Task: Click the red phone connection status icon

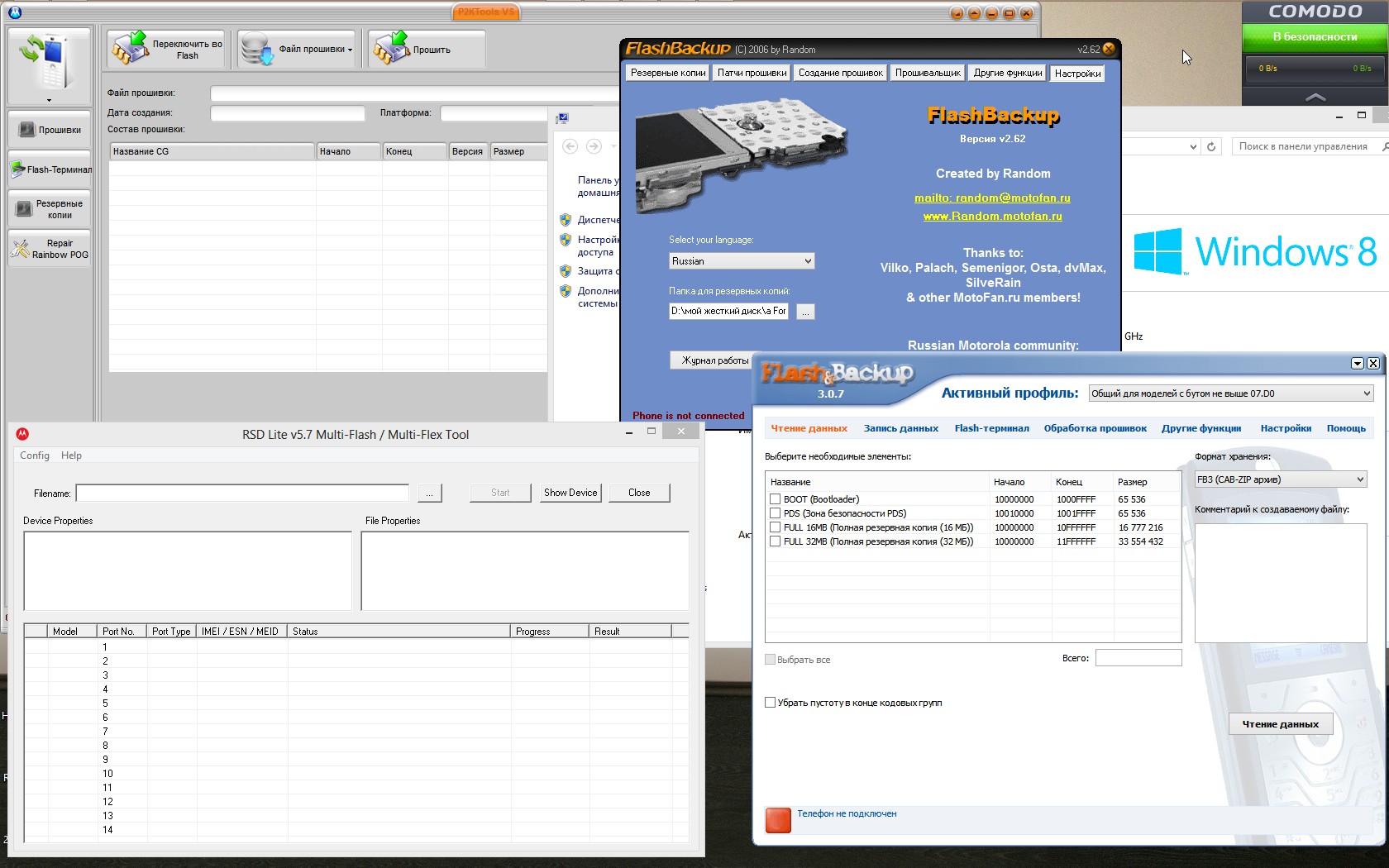Action: (778, 820)
